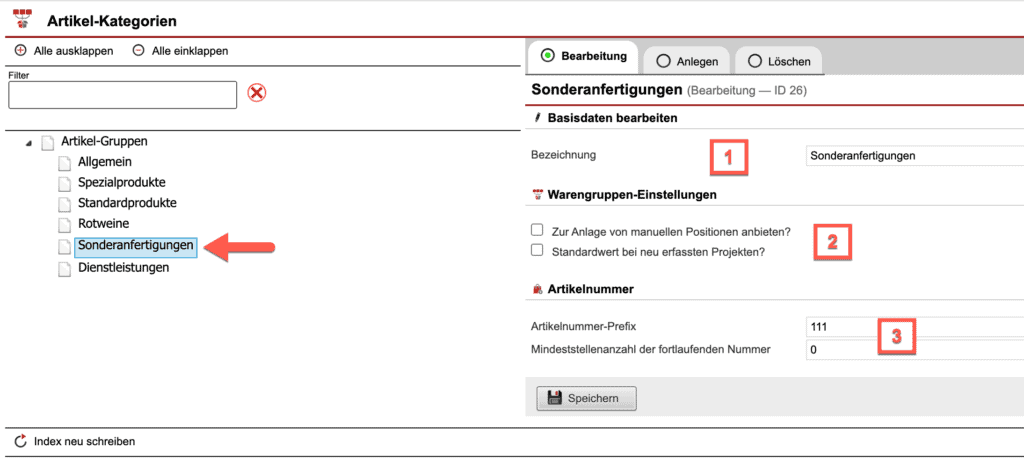Switch to the Bearbeitung tab
The height and width of the screenshot is (463, 1024).
click(583, 57)
